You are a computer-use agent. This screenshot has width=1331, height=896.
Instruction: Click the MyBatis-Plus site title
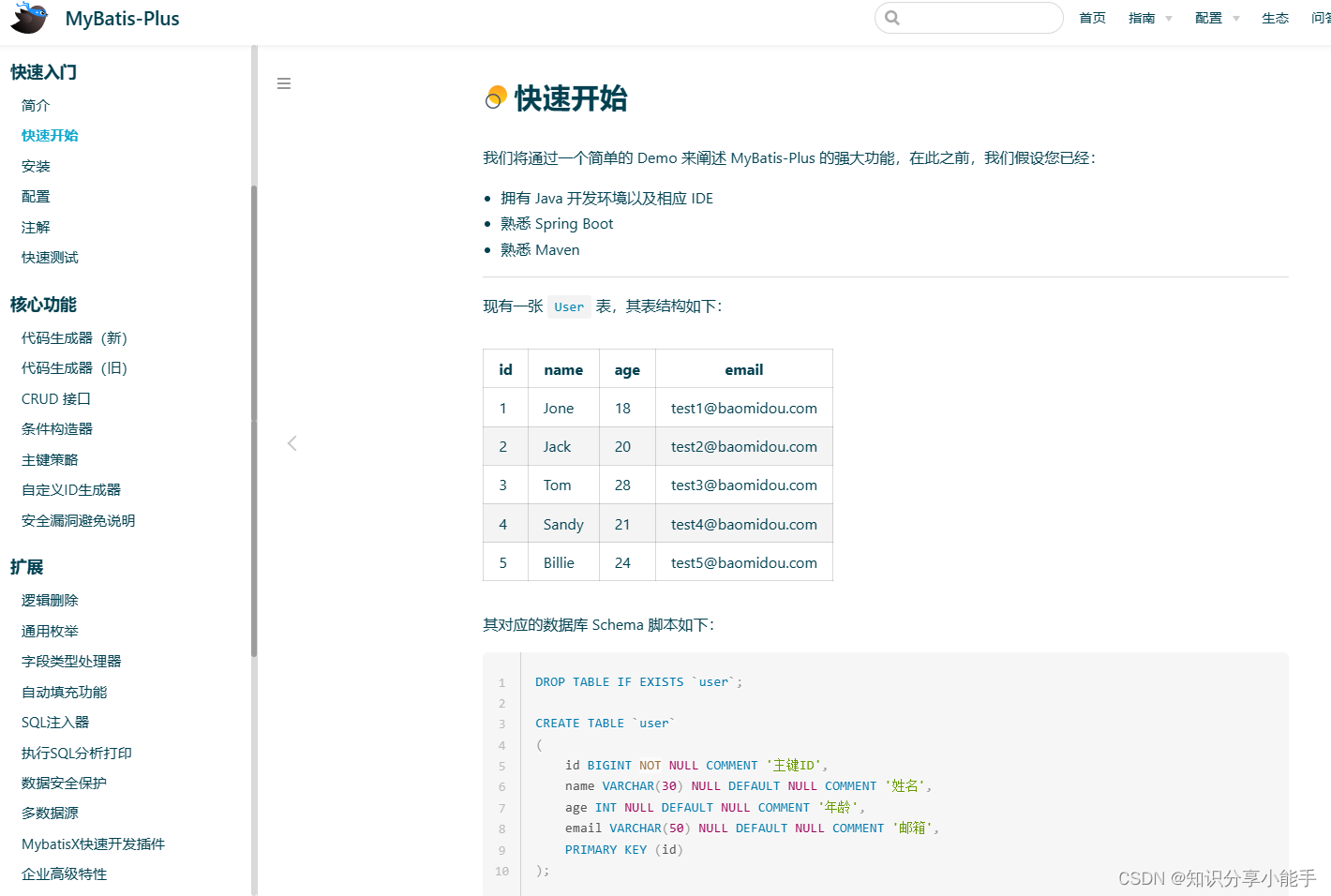click(x=122, y=19)
